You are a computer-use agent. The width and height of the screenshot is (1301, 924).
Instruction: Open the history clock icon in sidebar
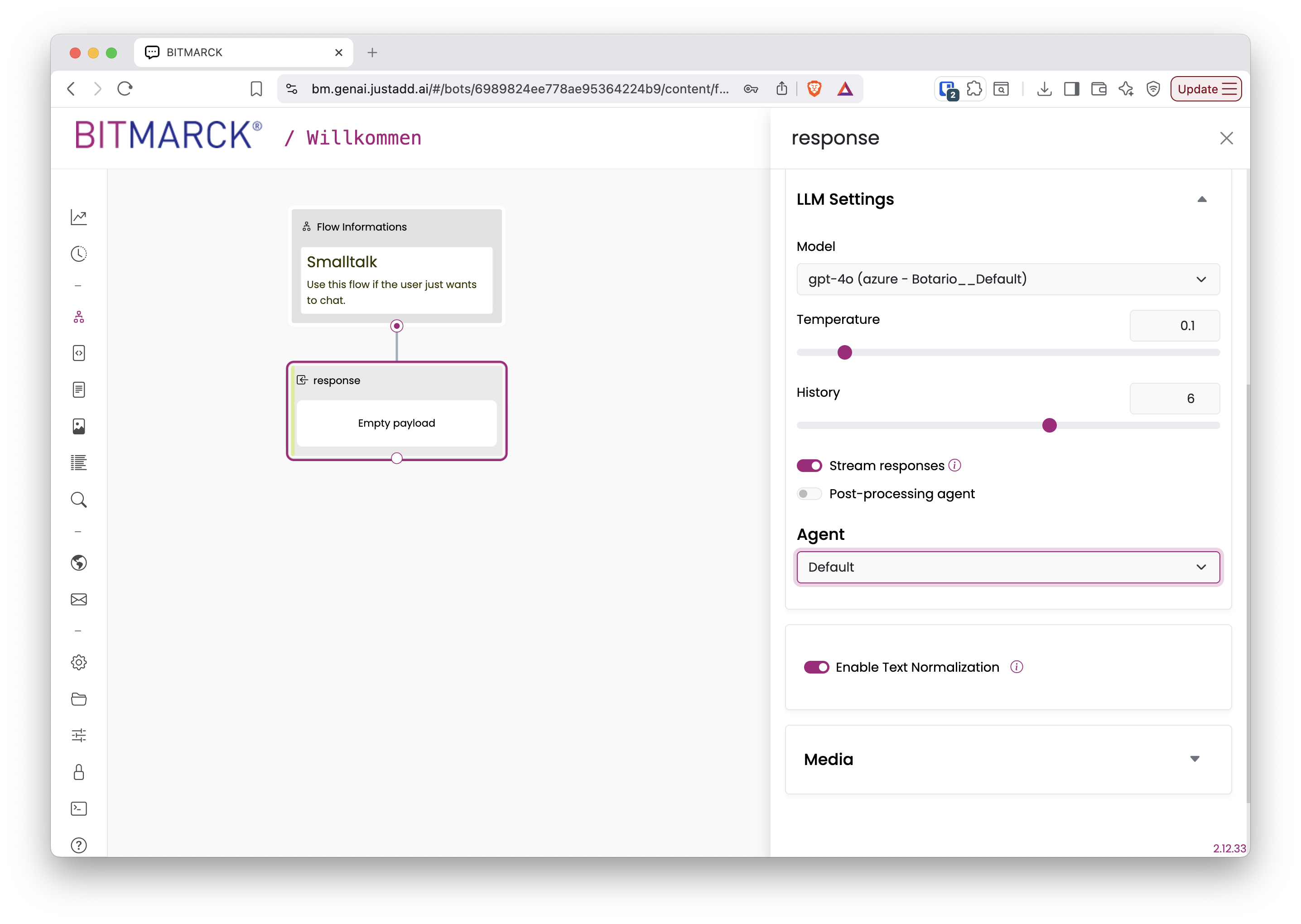(78, 254)
